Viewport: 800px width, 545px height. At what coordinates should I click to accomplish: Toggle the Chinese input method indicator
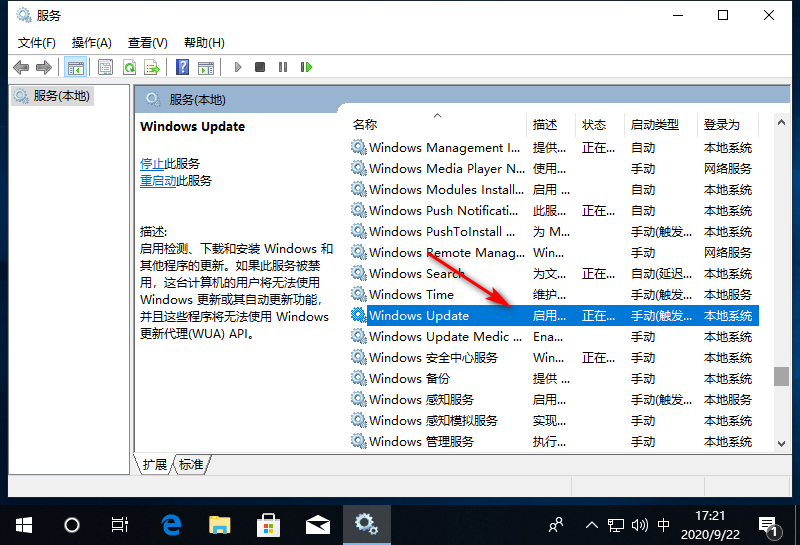pyautogui.click(x=666, y=524)
